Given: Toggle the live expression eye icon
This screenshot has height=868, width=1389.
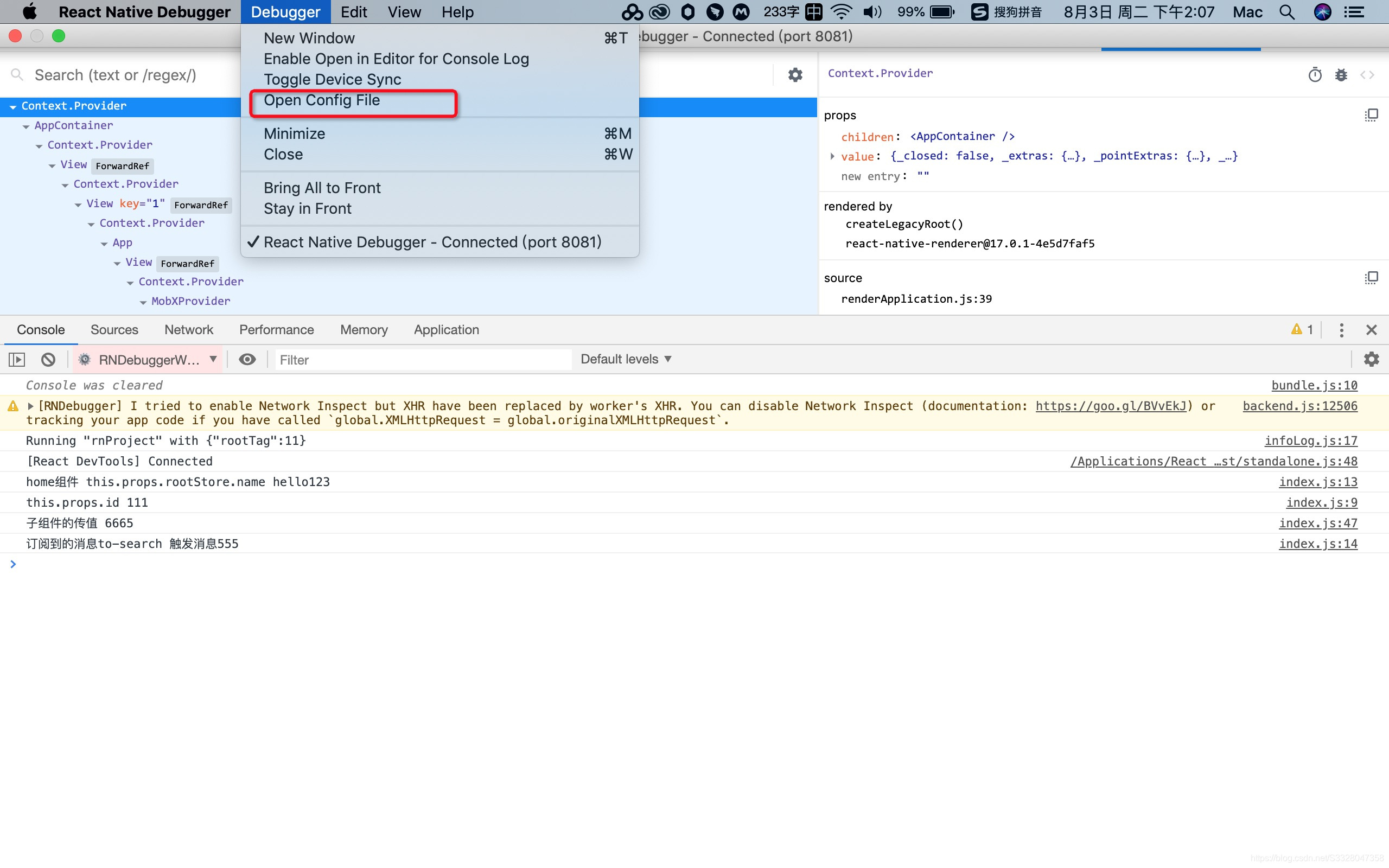Looking at the screenshot, I should coord(247,359).
